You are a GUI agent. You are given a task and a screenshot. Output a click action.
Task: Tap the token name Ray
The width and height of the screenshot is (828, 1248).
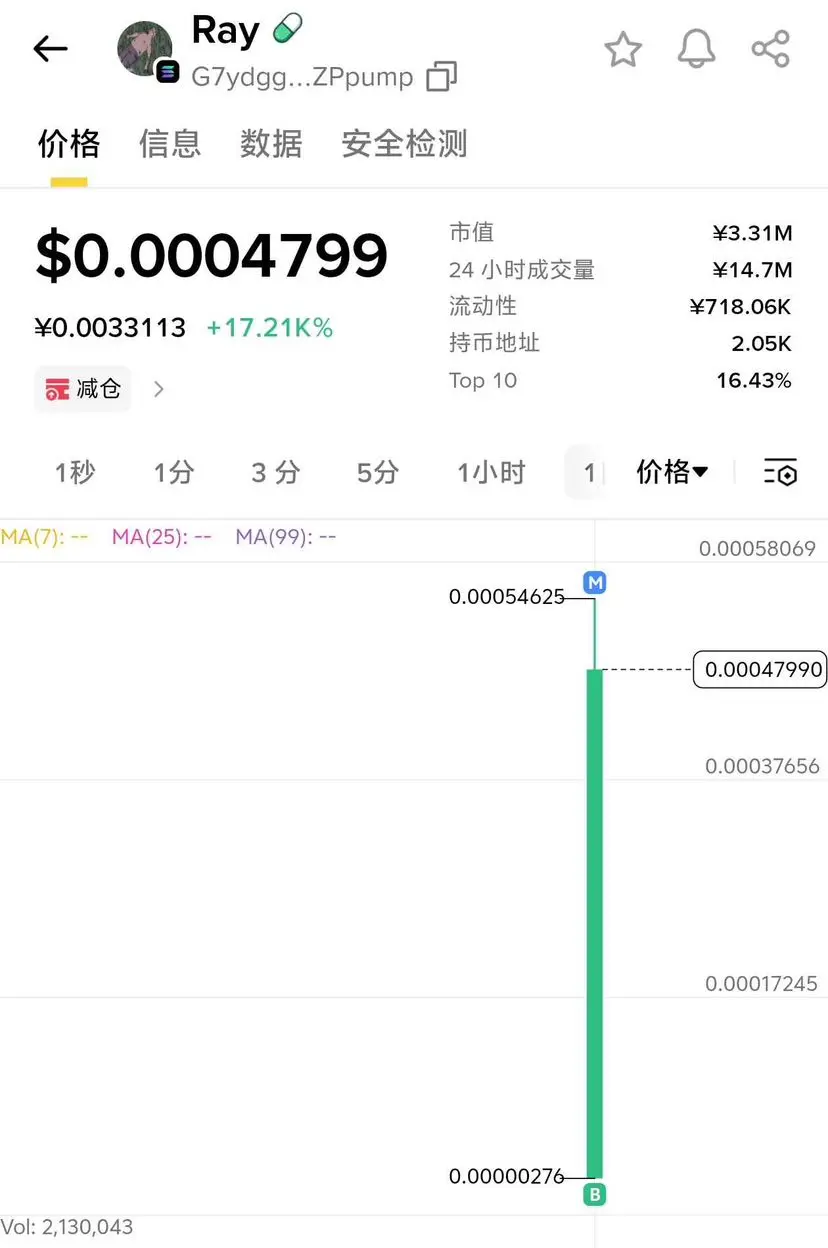click(x=226, y=30)
